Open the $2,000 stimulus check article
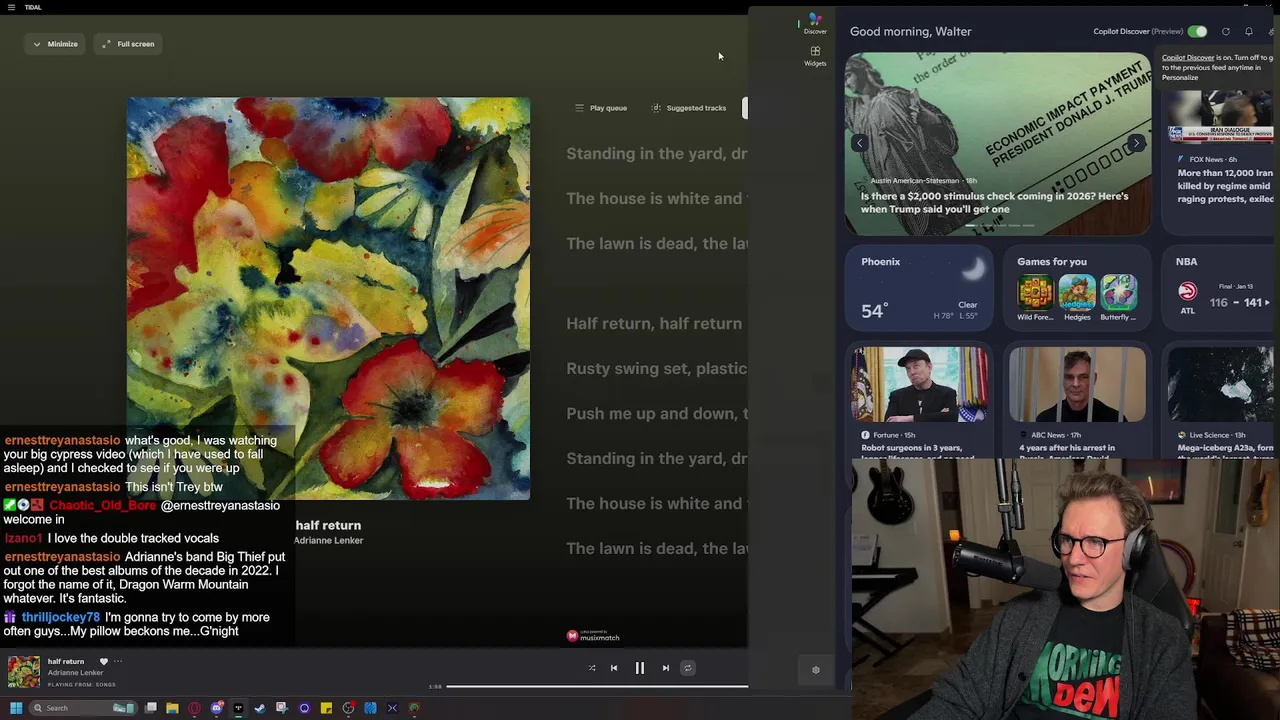The image size is (1280, 720). [995, 202]
